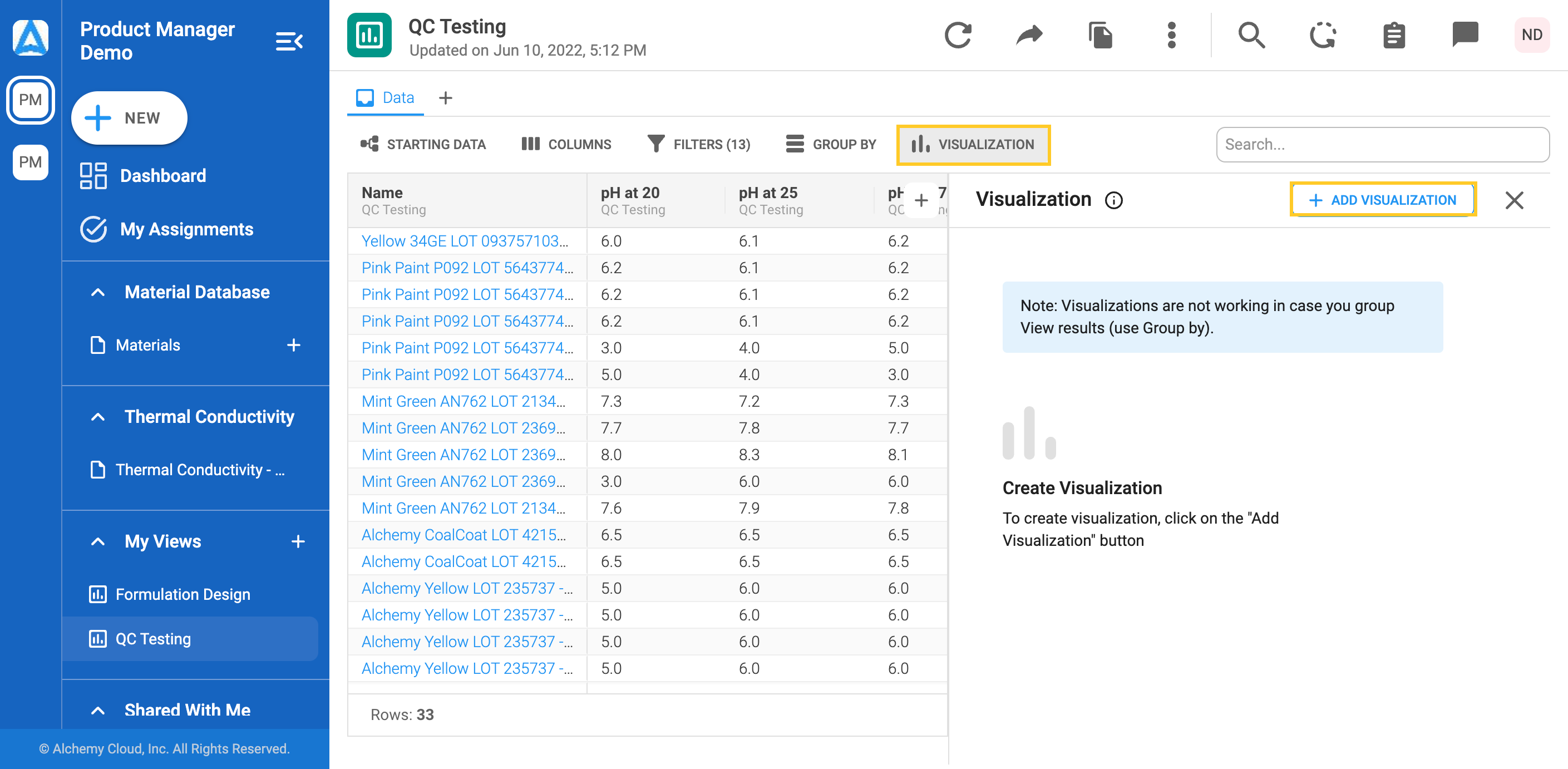This screenshot has width=1568, height=769.
Task: Open the clipboard tasks icon
Action: pos(1393,34)
